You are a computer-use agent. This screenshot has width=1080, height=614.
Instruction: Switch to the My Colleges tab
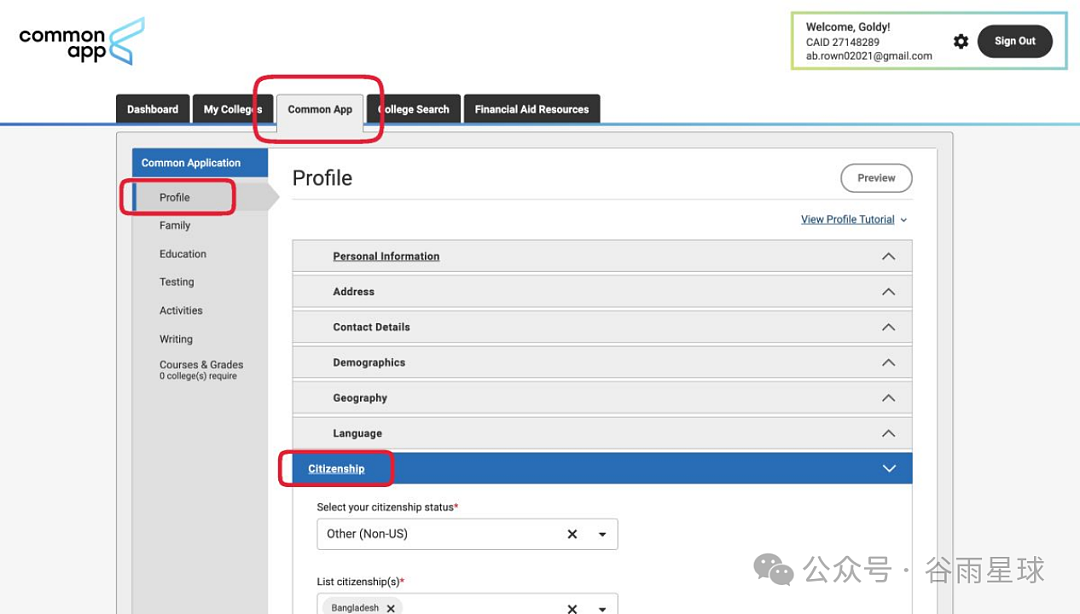click(233, 109)
